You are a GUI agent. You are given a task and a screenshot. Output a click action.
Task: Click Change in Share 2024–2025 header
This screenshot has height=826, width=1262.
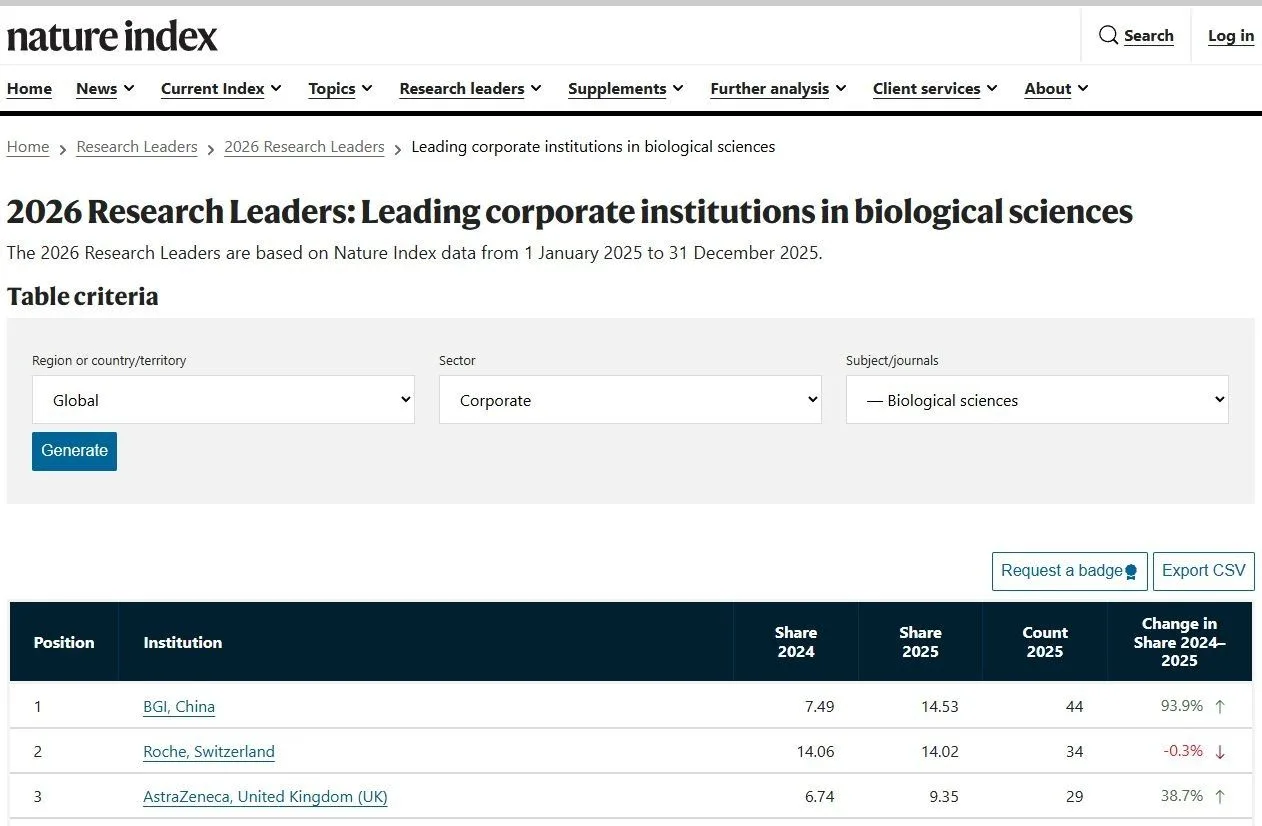pos(1179,642)
